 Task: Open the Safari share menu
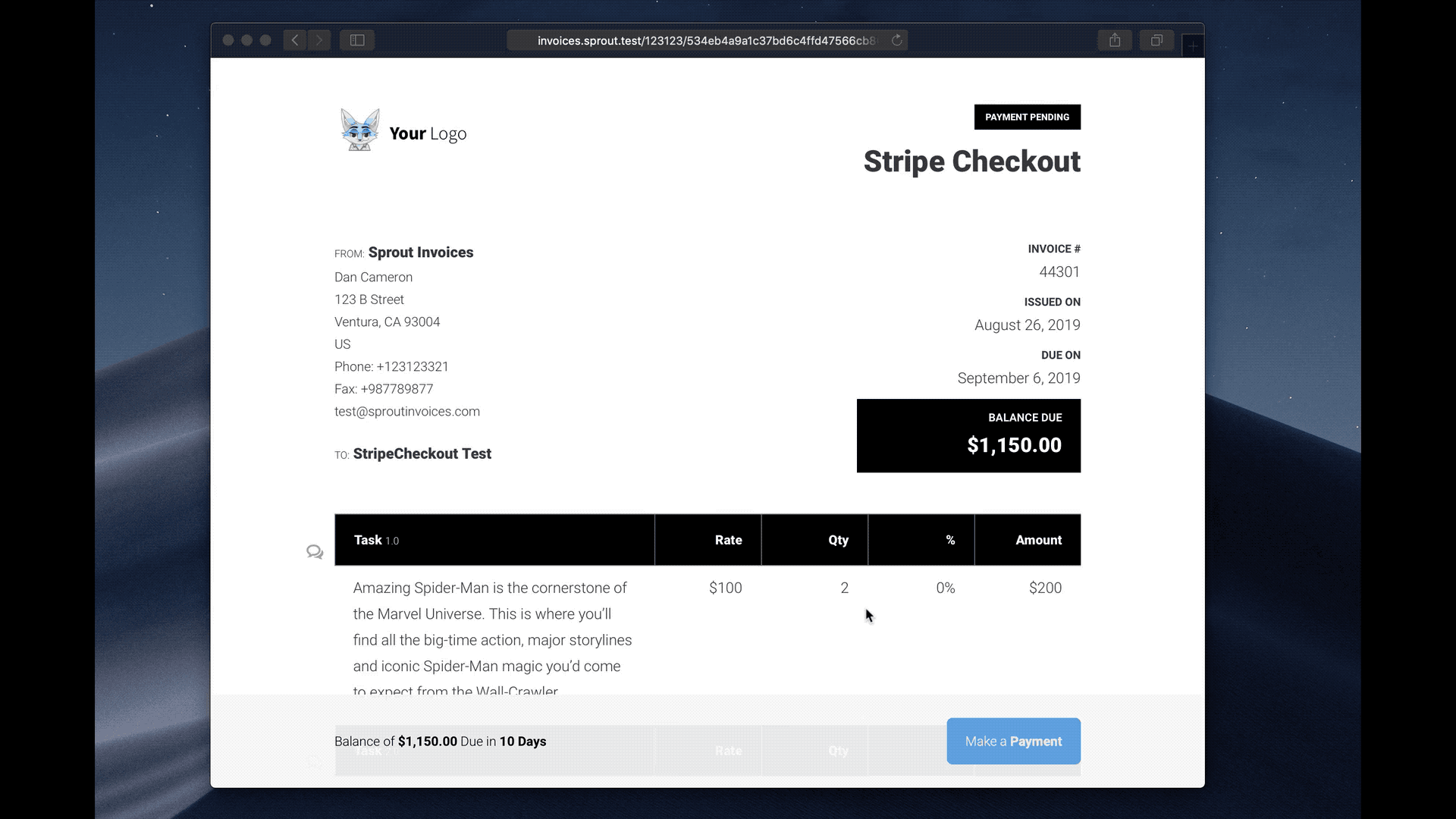pos(1114,40)
